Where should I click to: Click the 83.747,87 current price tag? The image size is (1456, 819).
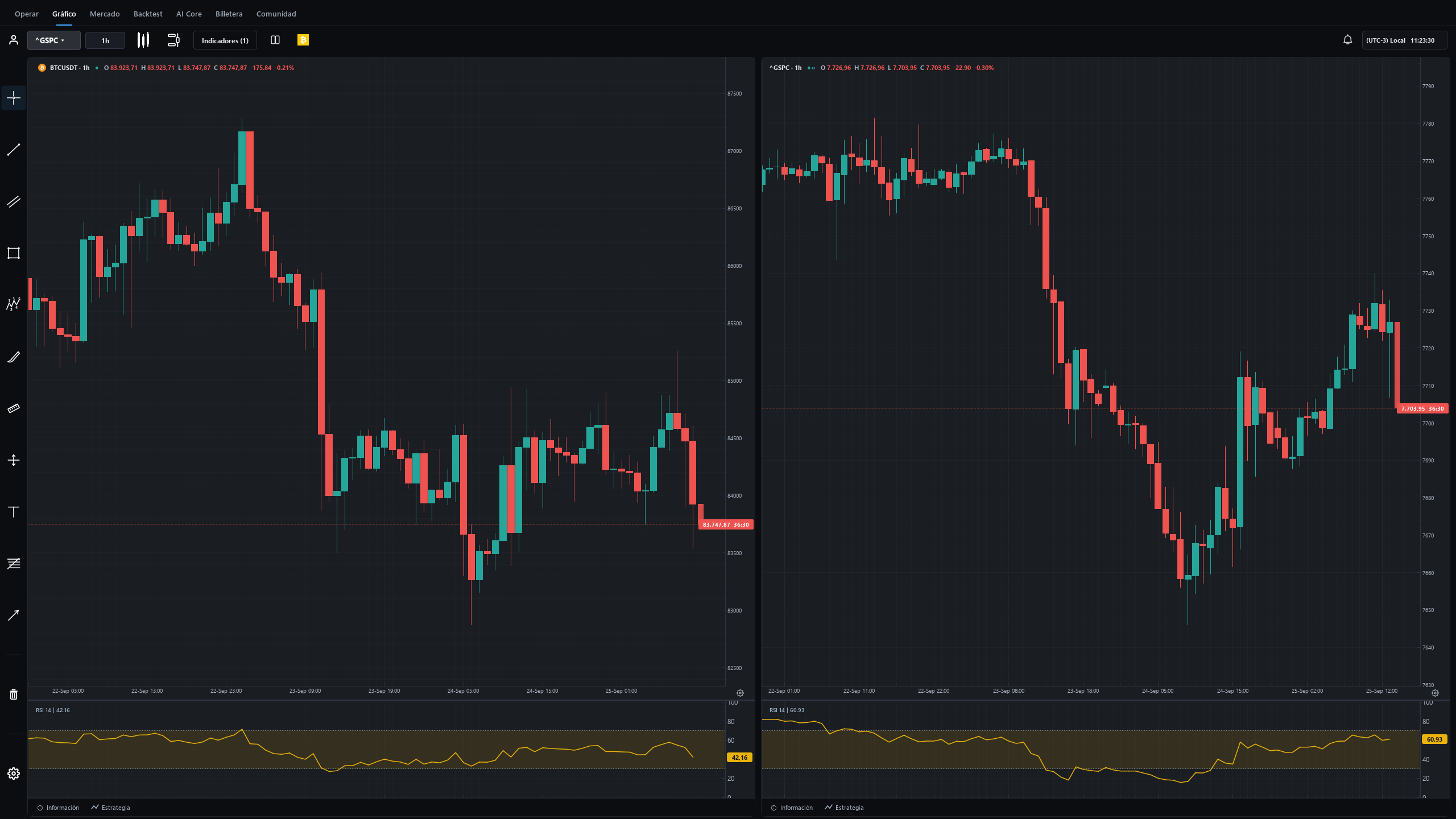coord(726,524)
